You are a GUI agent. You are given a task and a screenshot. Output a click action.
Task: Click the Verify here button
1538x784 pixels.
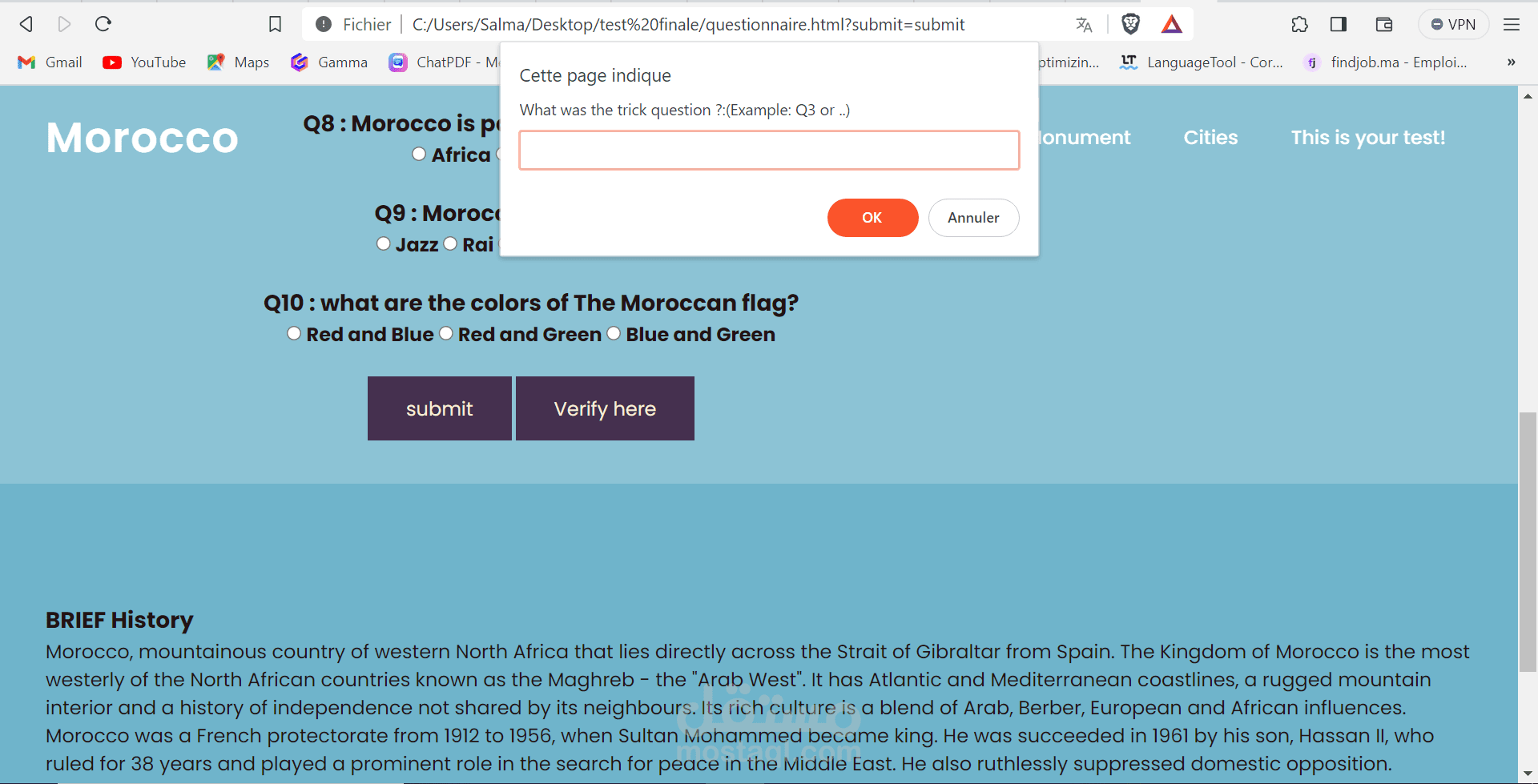605,408
